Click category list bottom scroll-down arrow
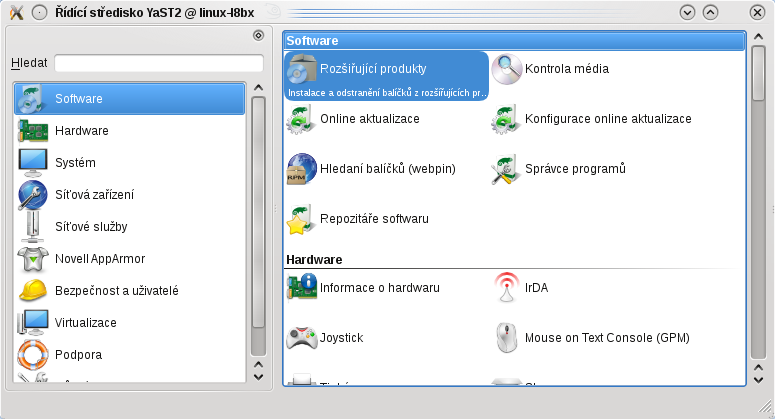This screenshot has height=419, width=775. (258, 377)
